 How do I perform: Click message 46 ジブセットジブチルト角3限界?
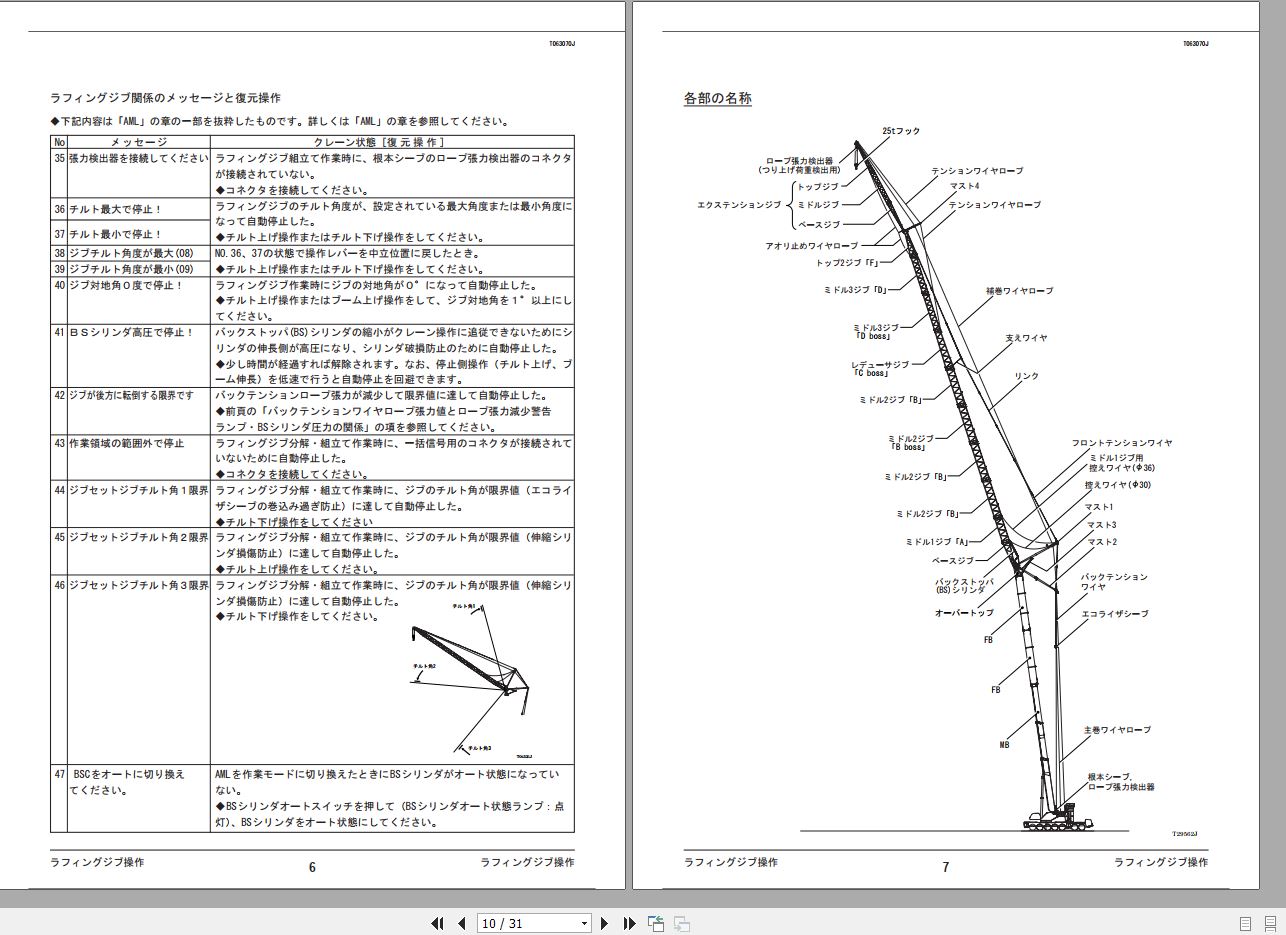(139, 584)
